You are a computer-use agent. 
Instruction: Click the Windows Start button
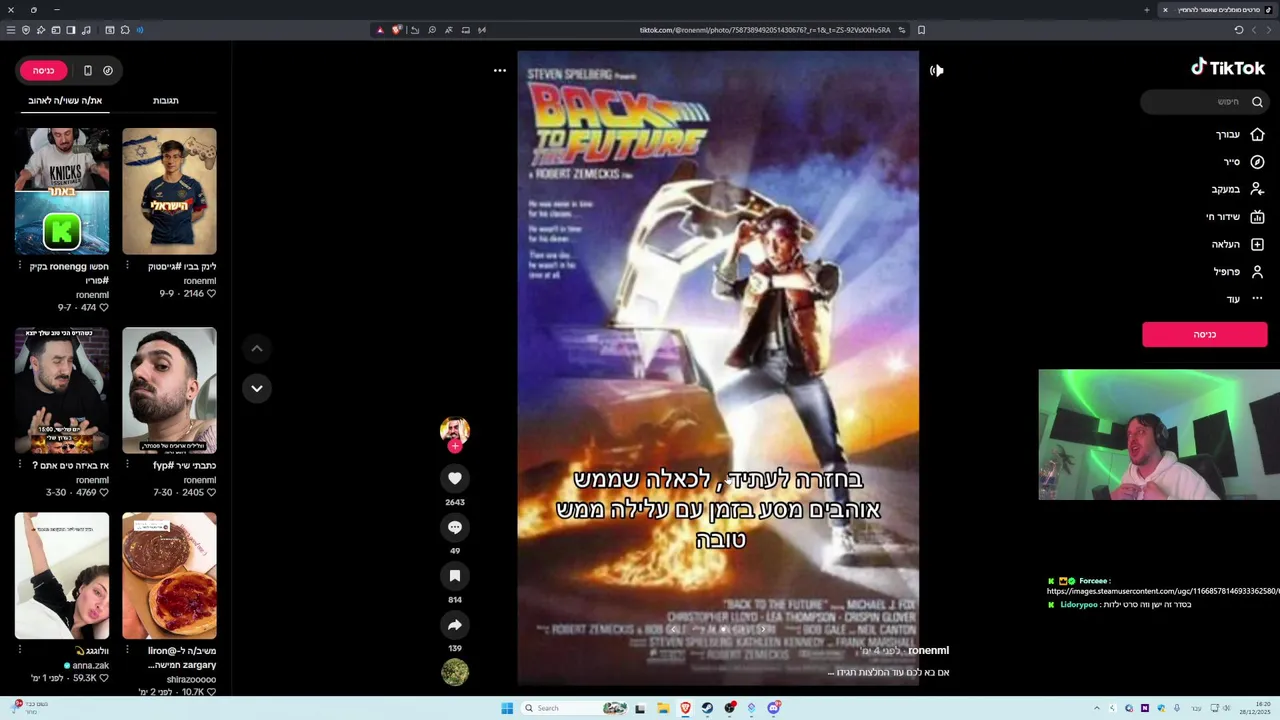click(507, 708)
